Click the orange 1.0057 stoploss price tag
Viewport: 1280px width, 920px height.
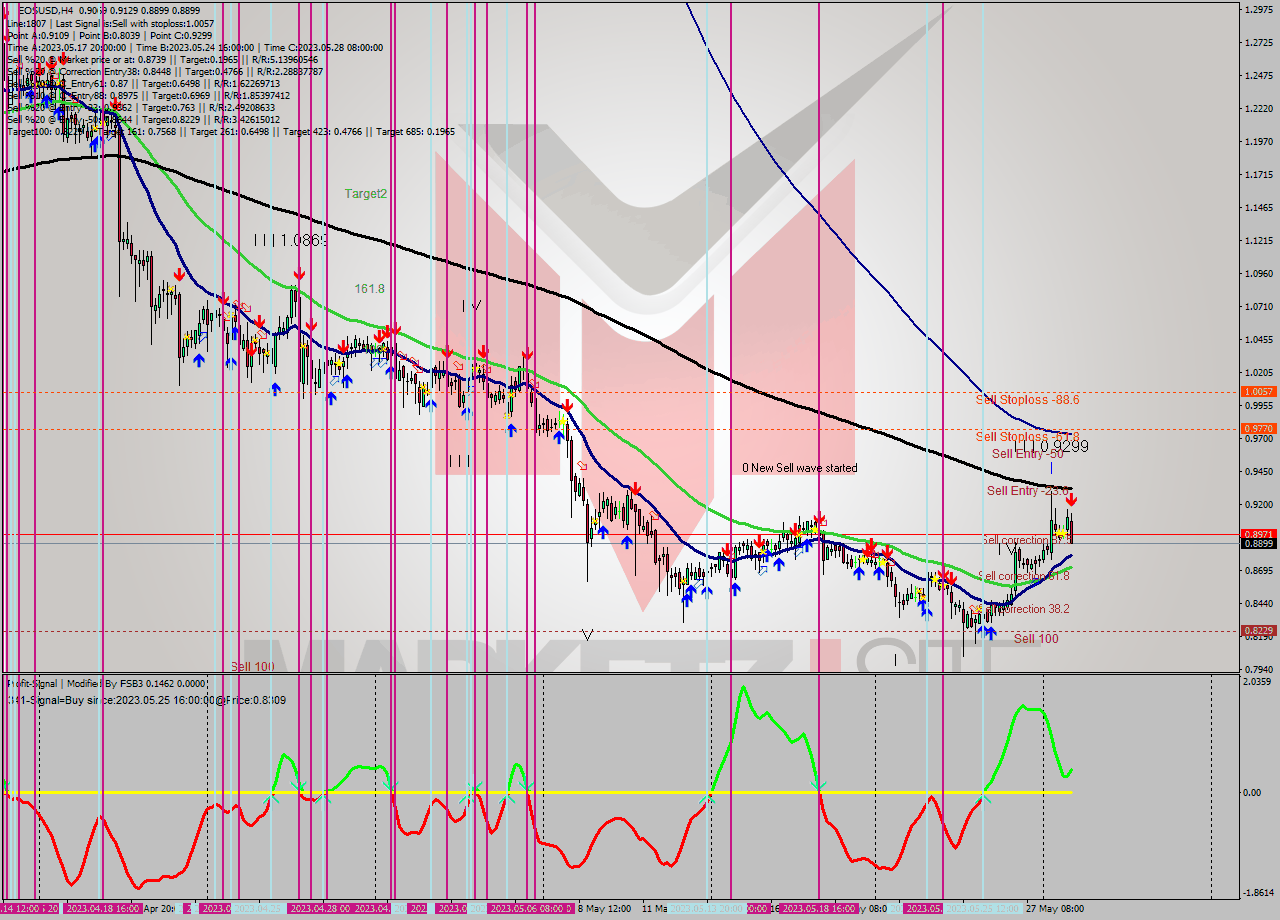[1257, 392]
